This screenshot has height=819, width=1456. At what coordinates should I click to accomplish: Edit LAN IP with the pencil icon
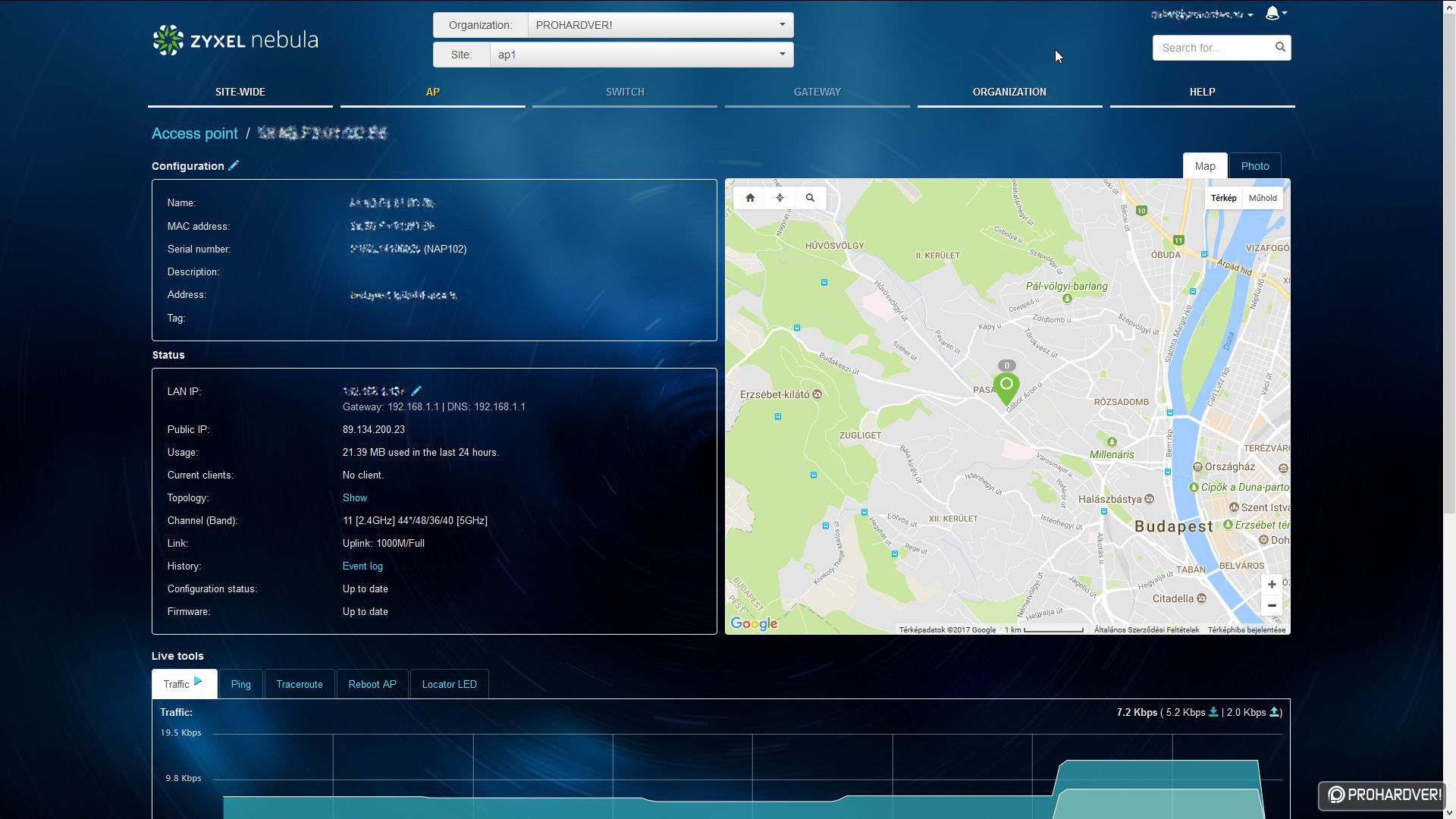[x=416, y=391]
